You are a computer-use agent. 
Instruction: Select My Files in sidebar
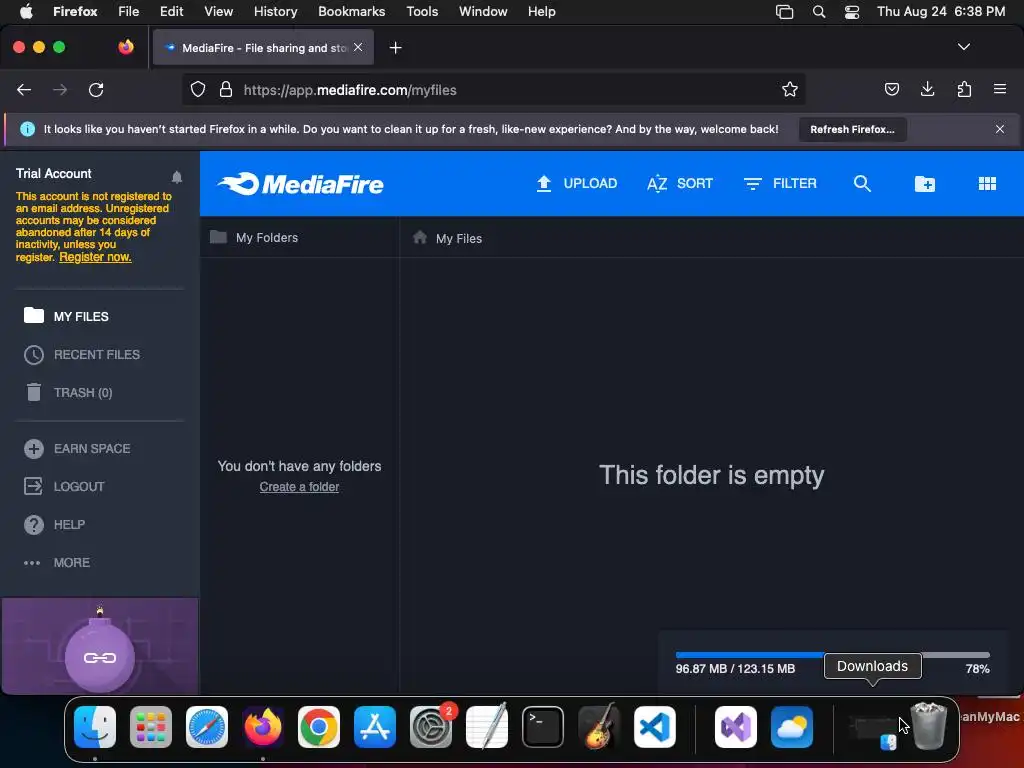pos(66,316)
